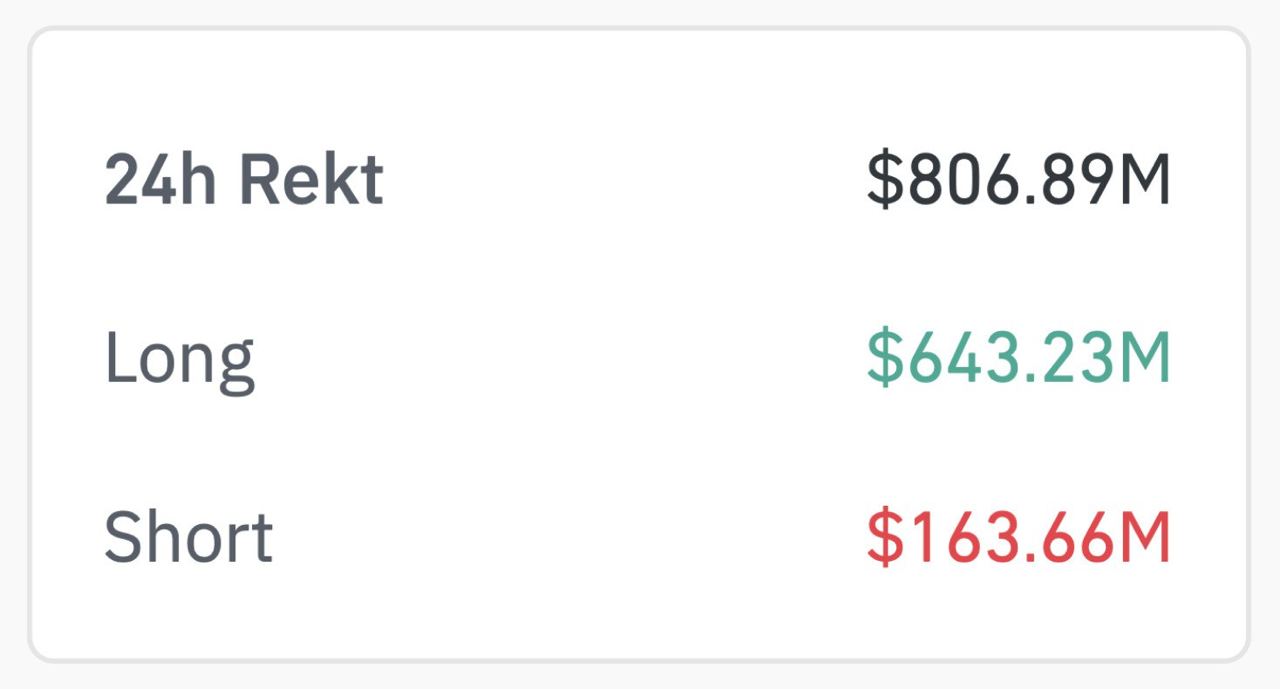The height and width of the screenshot is (689, 1280).
Task: Click the M suffix of $806.89M
Action: [x=1145, y=181]
